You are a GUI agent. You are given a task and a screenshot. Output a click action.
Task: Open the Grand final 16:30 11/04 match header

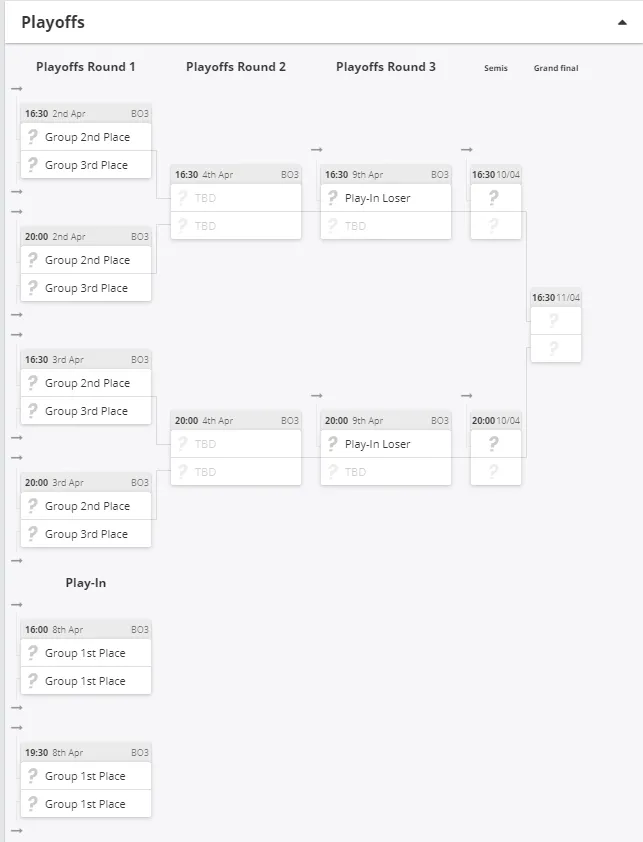pos(556,297)
